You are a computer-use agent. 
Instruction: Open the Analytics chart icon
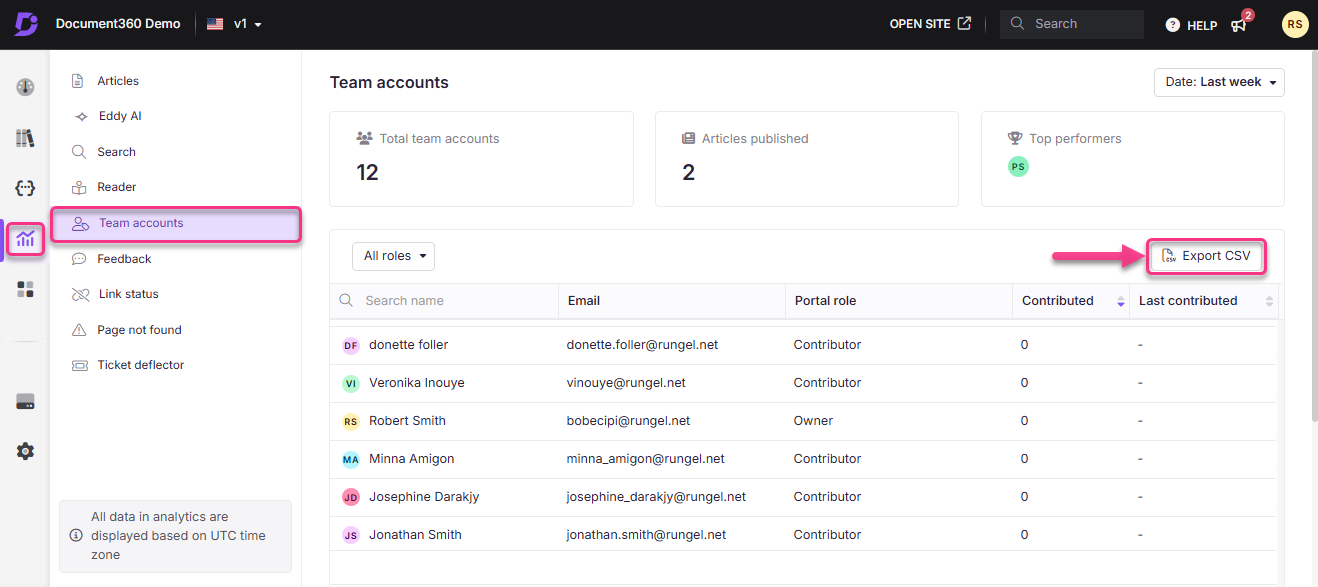pos(24,238)
